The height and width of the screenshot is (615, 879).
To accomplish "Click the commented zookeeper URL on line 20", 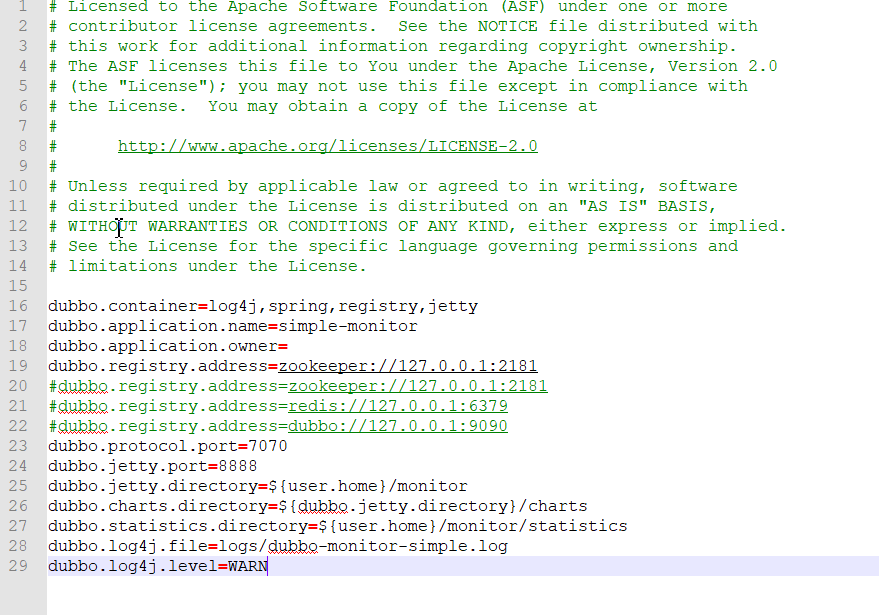I will pyautogui.click(x=418, y=386).
